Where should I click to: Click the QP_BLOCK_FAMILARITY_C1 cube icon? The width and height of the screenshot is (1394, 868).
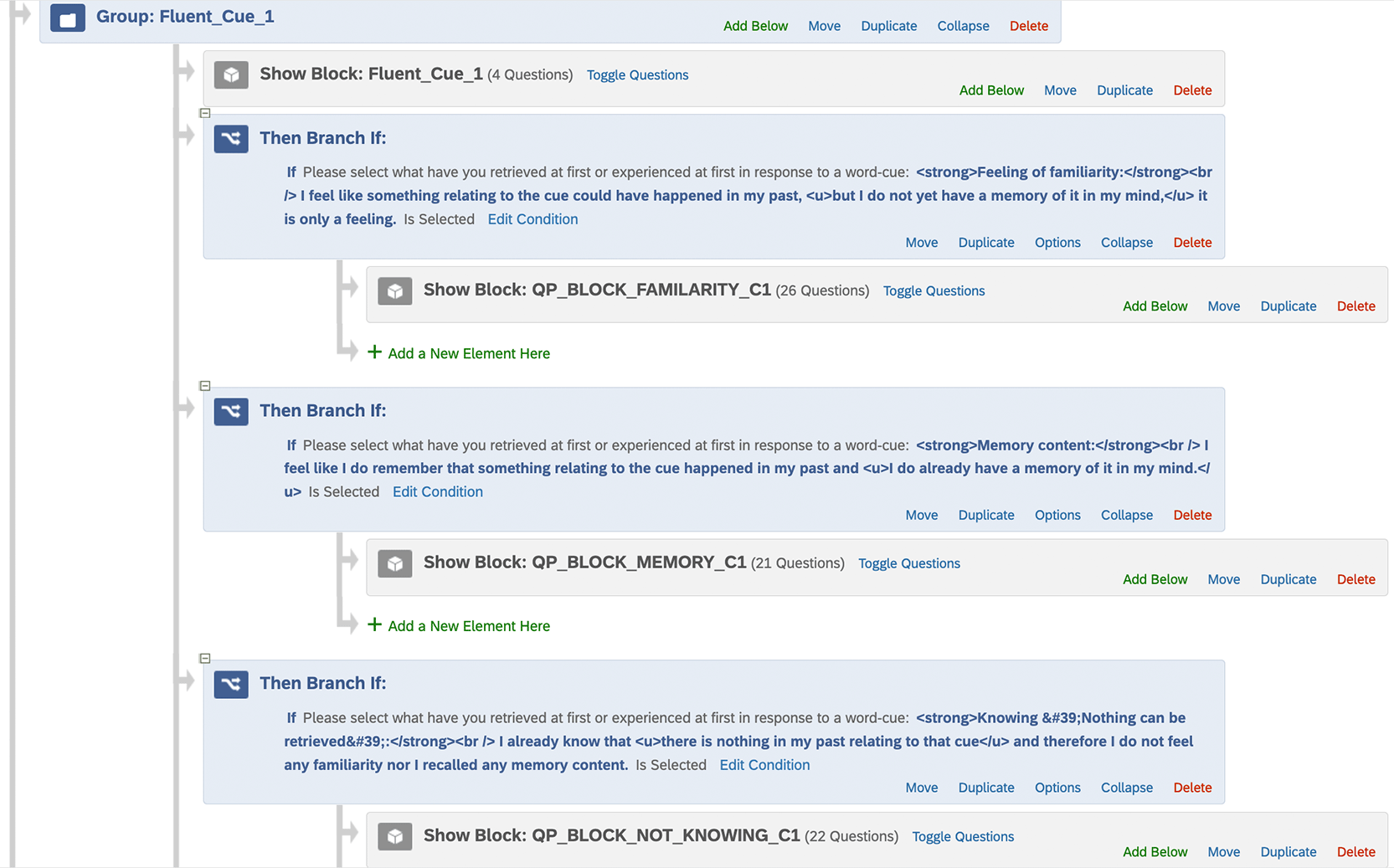pyautogui.click(x=395, y=290)
